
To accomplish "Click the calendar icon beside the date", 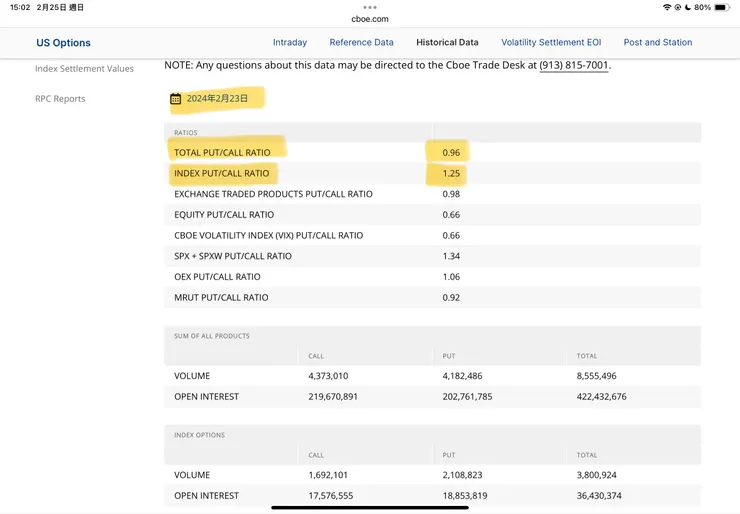I will point(176,99).
